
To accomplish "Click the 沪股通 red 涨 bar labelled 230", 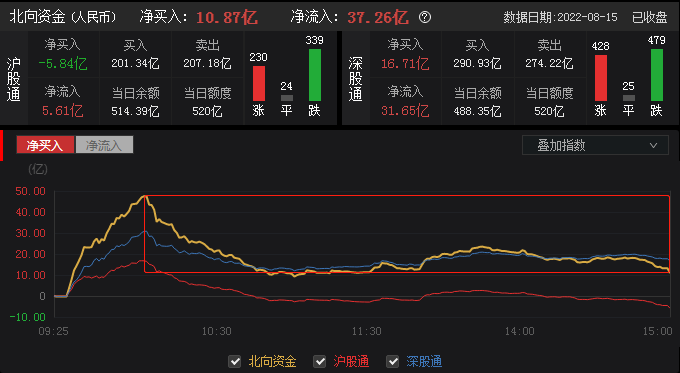I will [258, 83].
